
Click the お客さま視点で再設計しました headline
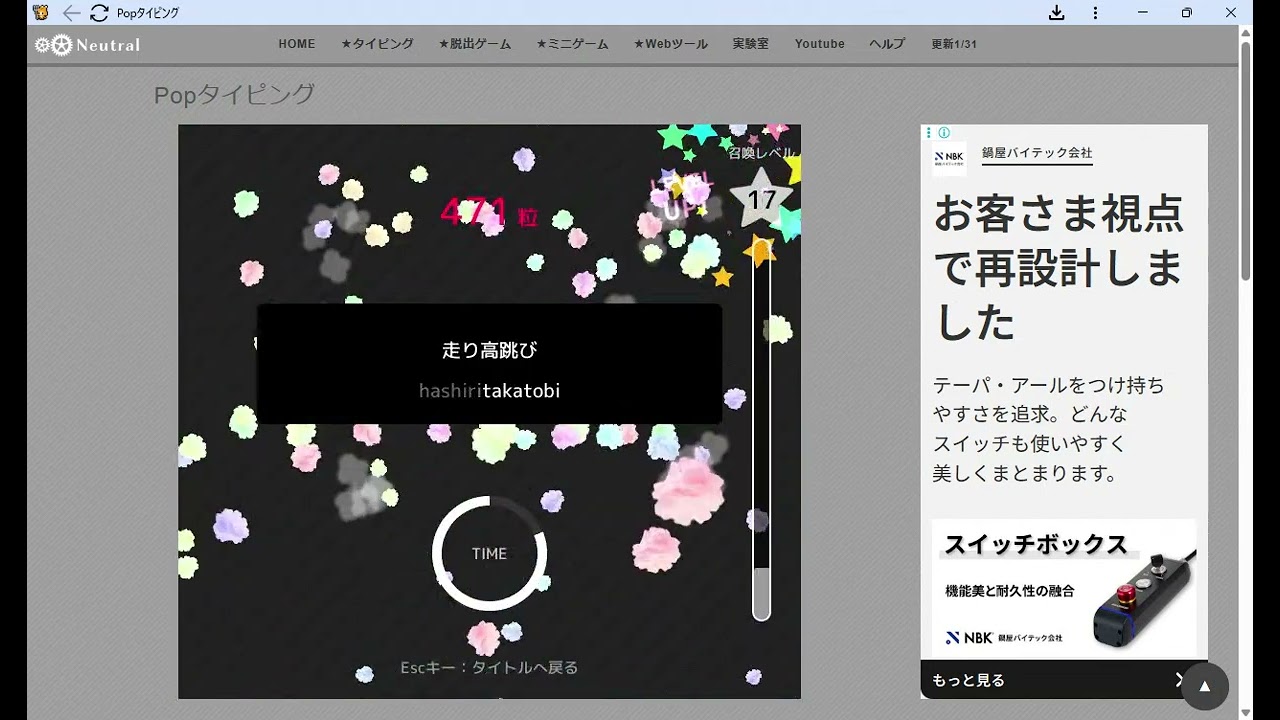pos(1058,268)
